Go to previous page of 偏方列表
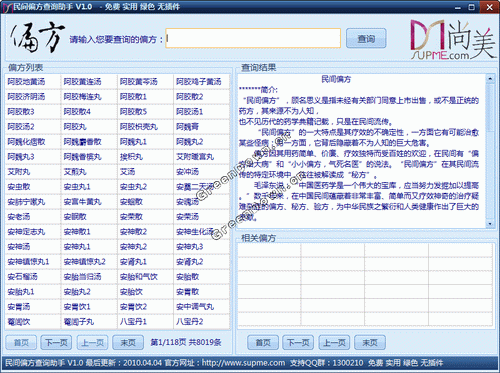Image resolution: width=500 pixels, height=373 pixels. (92, 342)
